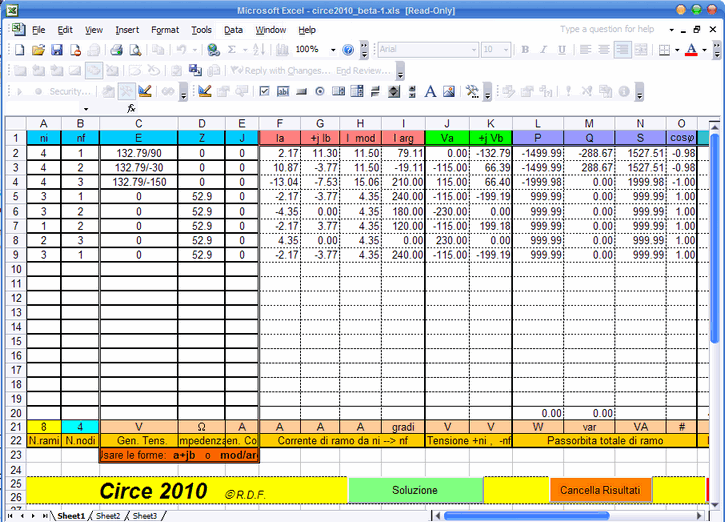The height and width of the screenshot is (522, 725).
Task: Toggle Design Mode in Visual Basic toolbar
Action: (x=144, y=91)
